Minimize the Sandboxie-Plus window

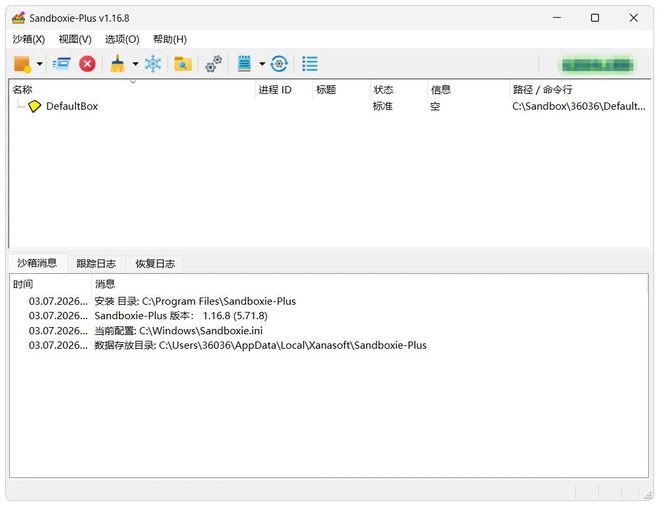pos(557,18)
